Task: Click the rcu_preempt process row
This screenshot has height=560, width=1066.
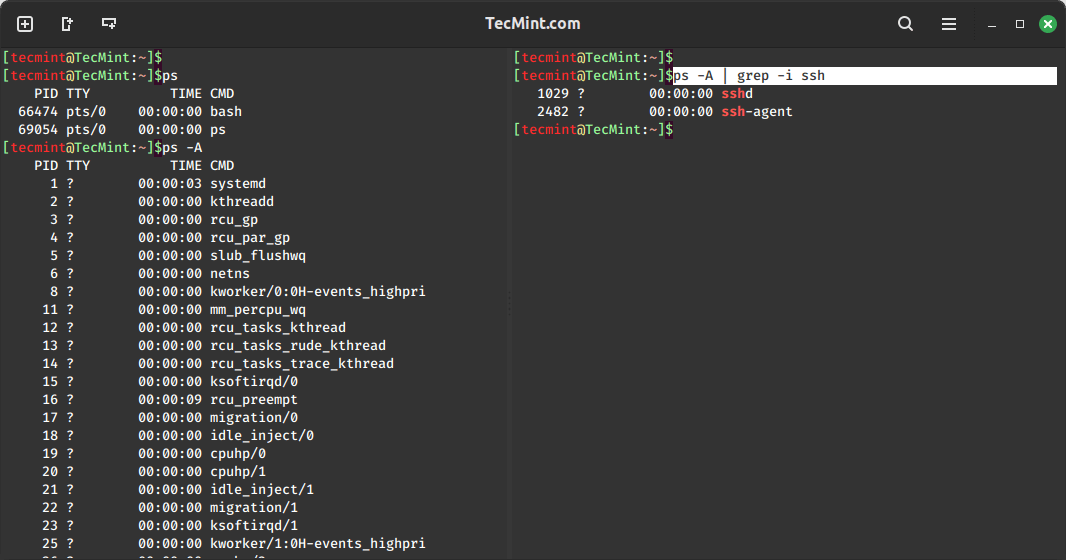Action: (x=253, y=400)
